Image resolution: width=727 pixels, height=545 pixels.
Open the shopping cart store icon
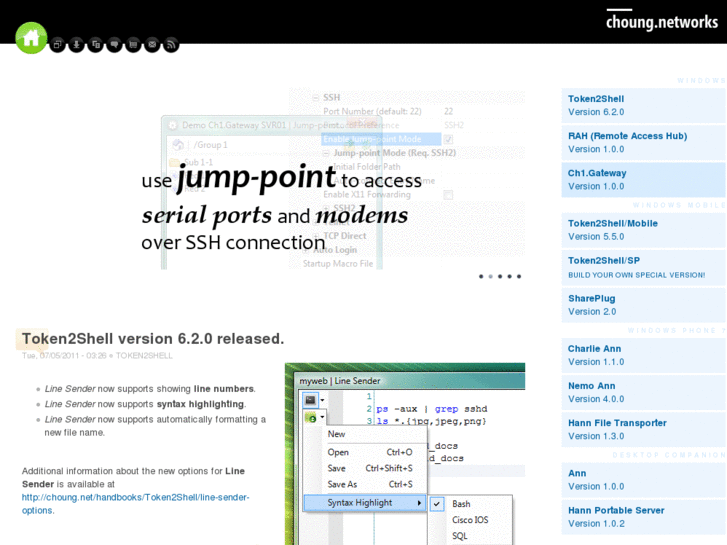(x=133, y=45)
